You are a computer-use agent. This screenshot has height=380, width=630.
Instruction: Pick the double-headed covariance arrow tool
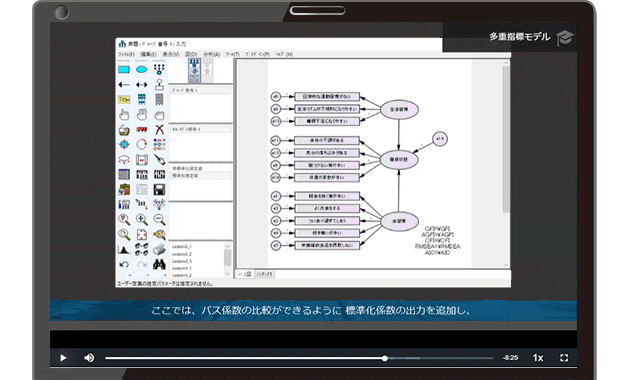(x=141, y=85)
